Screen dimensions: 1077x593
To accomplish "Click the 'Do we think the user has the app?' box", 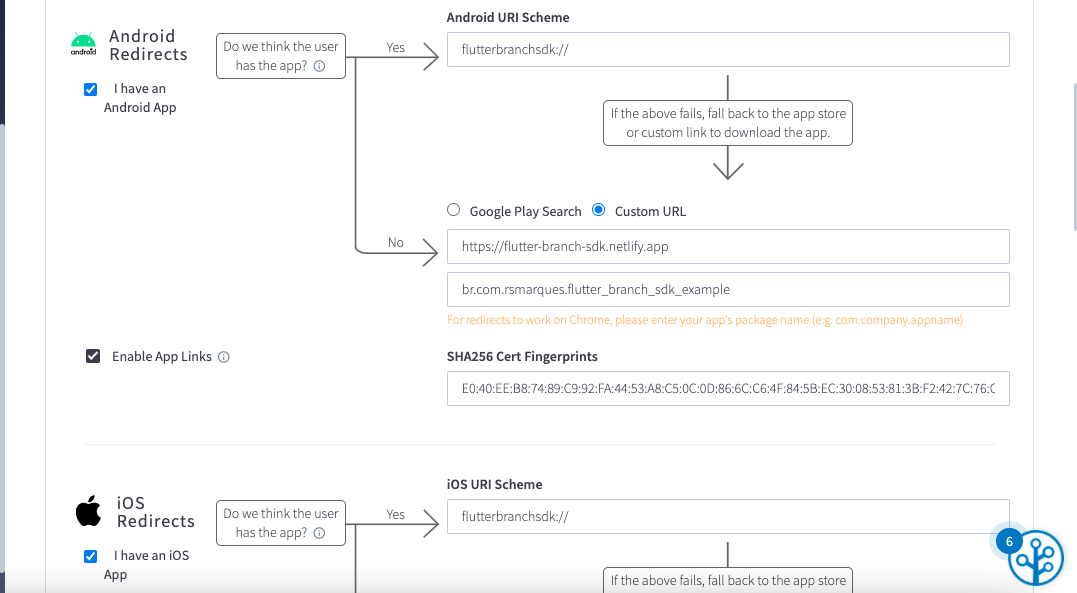I will click(280, 57).
